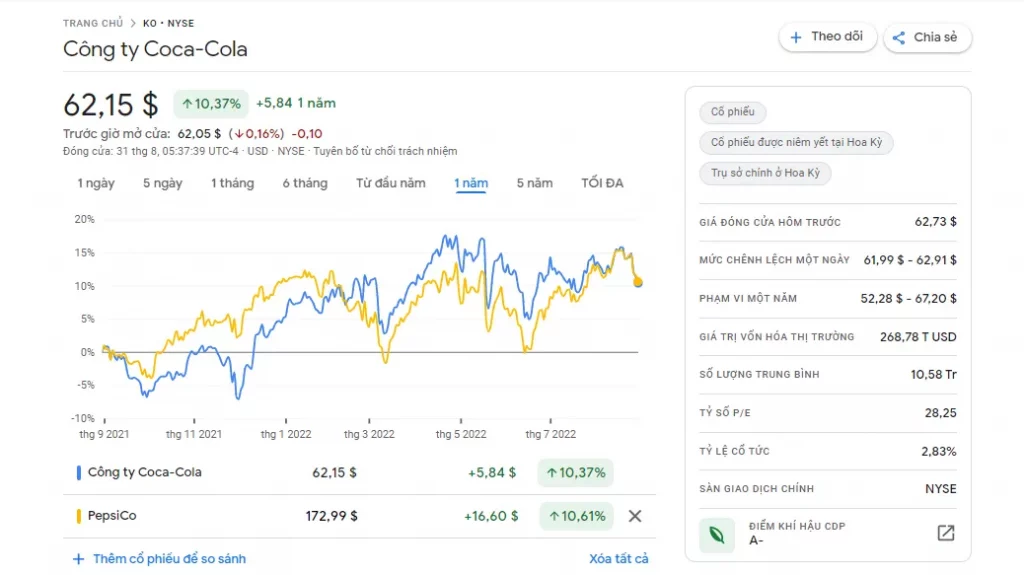Select the 1 năm time range
Viewport: 1024px width, 575px height.
coord(471,184)
